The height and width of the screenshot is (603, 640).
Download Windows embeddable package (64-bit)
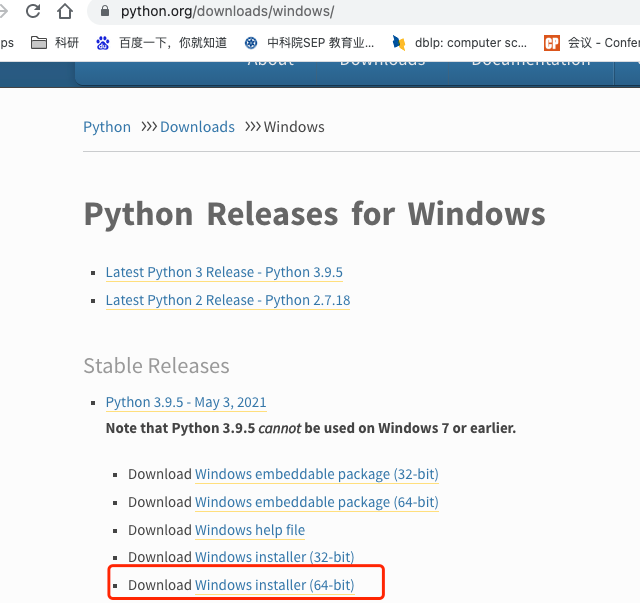point(317,502)
